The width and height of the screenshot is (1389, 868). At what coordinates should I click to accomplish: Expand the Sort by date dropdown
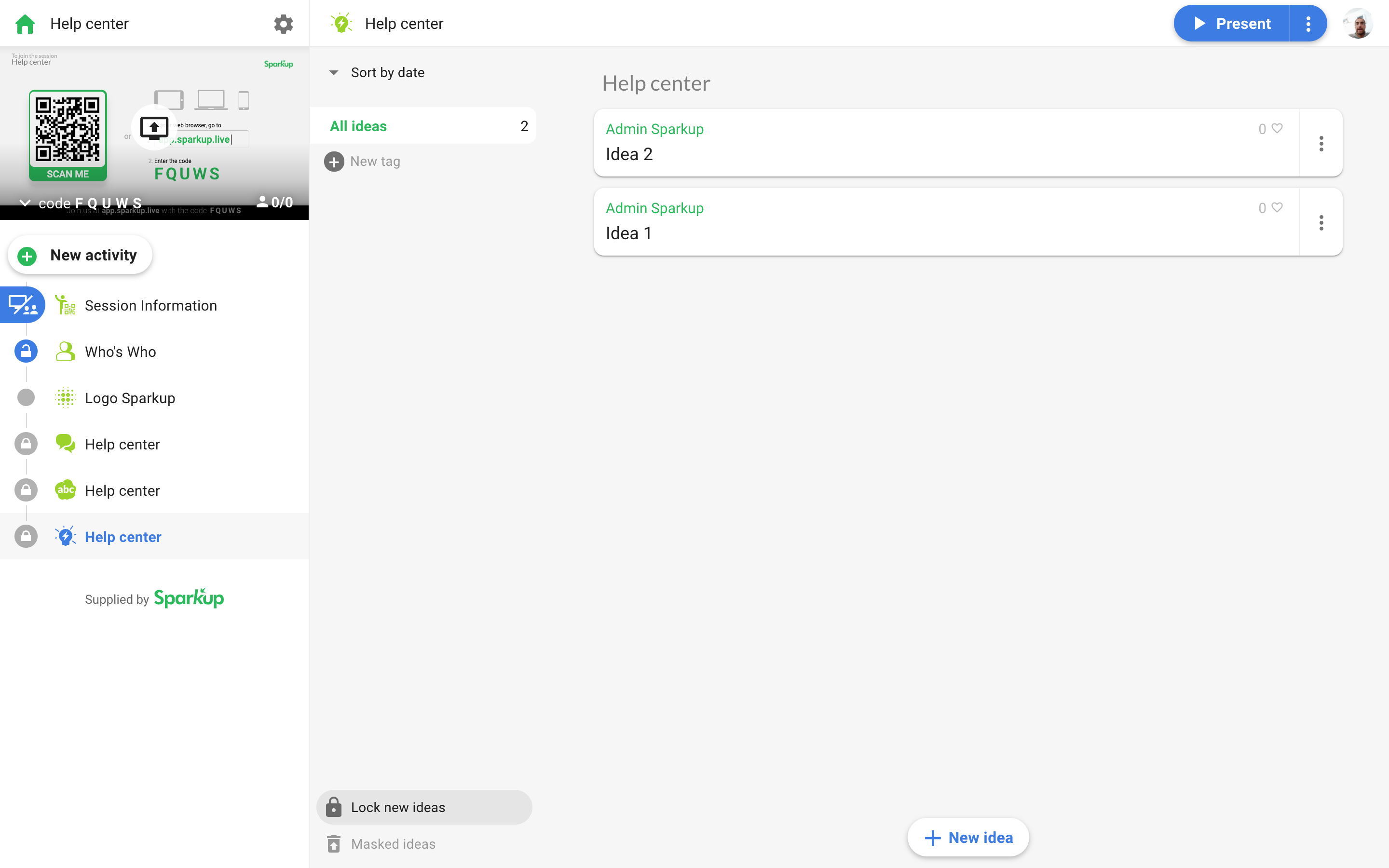[377, 72]
